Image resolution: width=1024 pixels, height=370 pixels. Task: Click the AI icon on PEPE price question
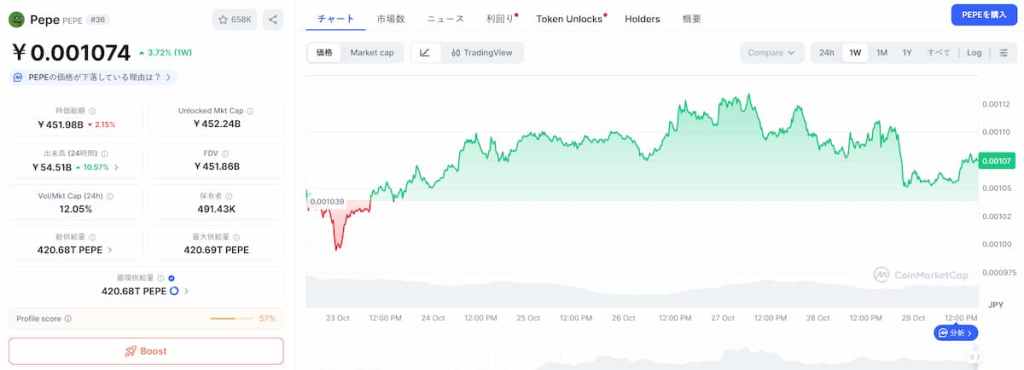19,78
